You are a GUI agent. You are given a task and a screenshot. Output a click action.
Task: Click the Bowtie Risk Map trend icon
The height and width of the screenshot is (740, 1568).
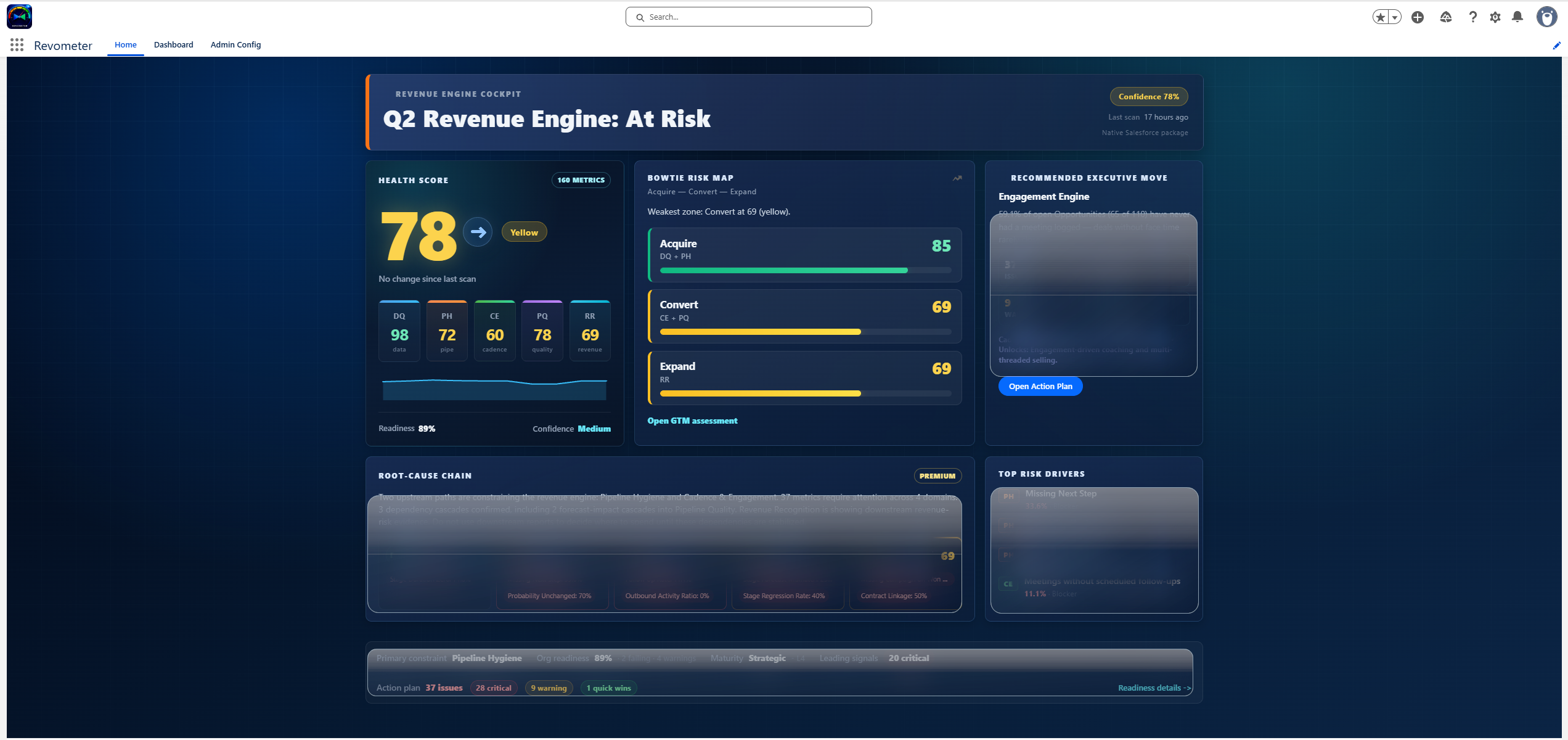(957, 178)
